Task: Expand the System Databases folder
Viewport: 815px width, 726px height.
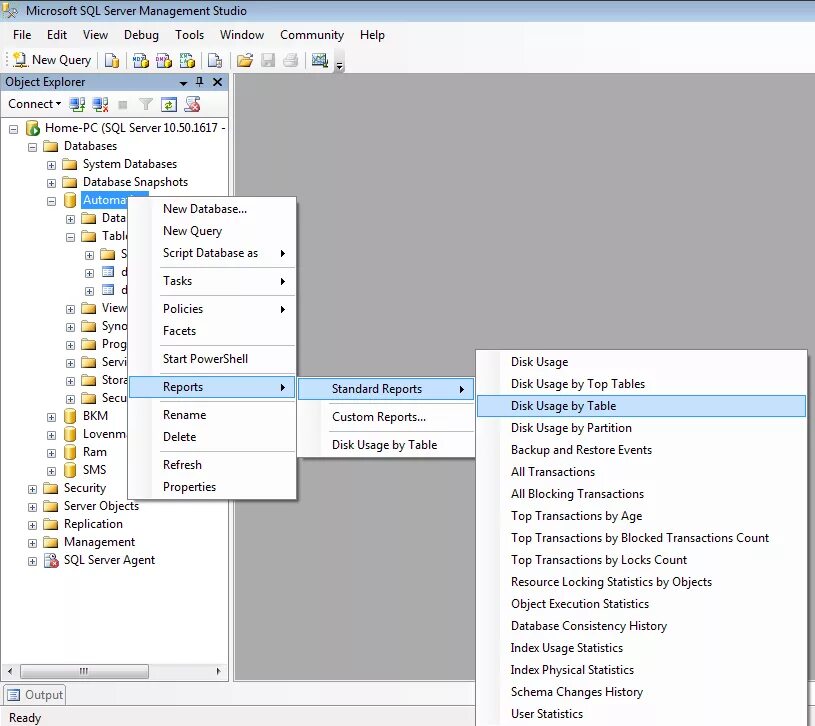Action: (51, 165)
